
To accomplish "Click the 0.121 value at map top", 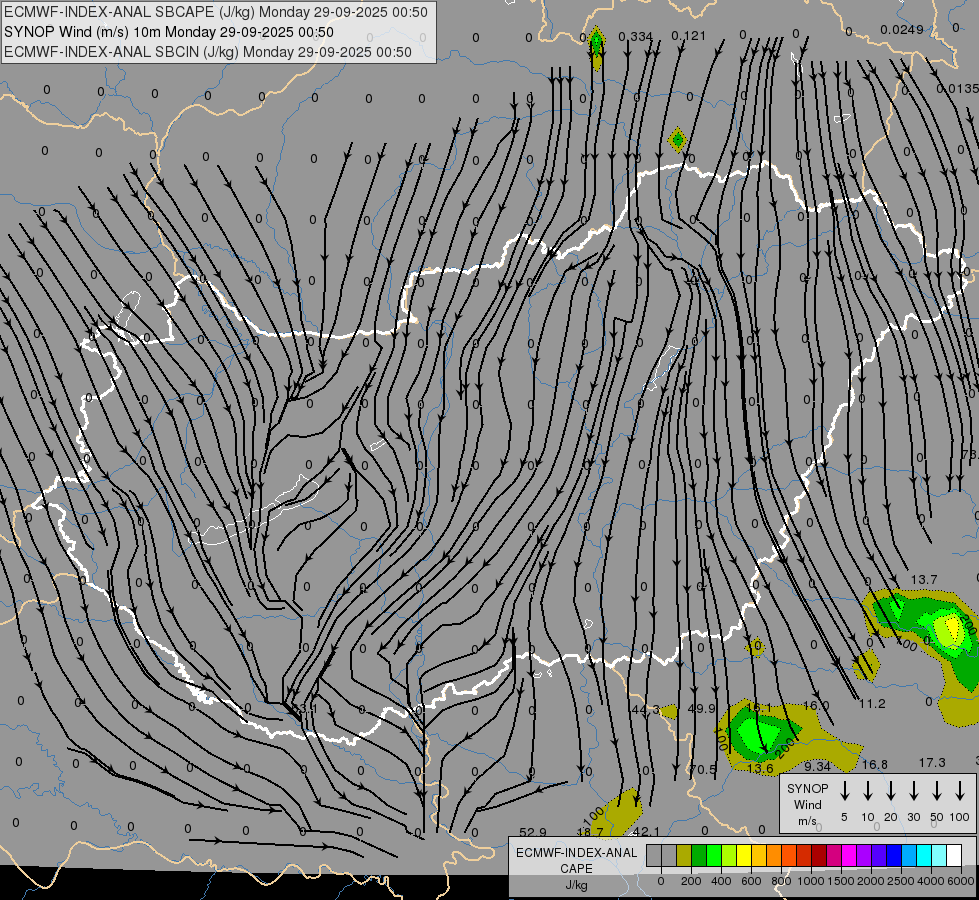I will [x=689, y=36].
